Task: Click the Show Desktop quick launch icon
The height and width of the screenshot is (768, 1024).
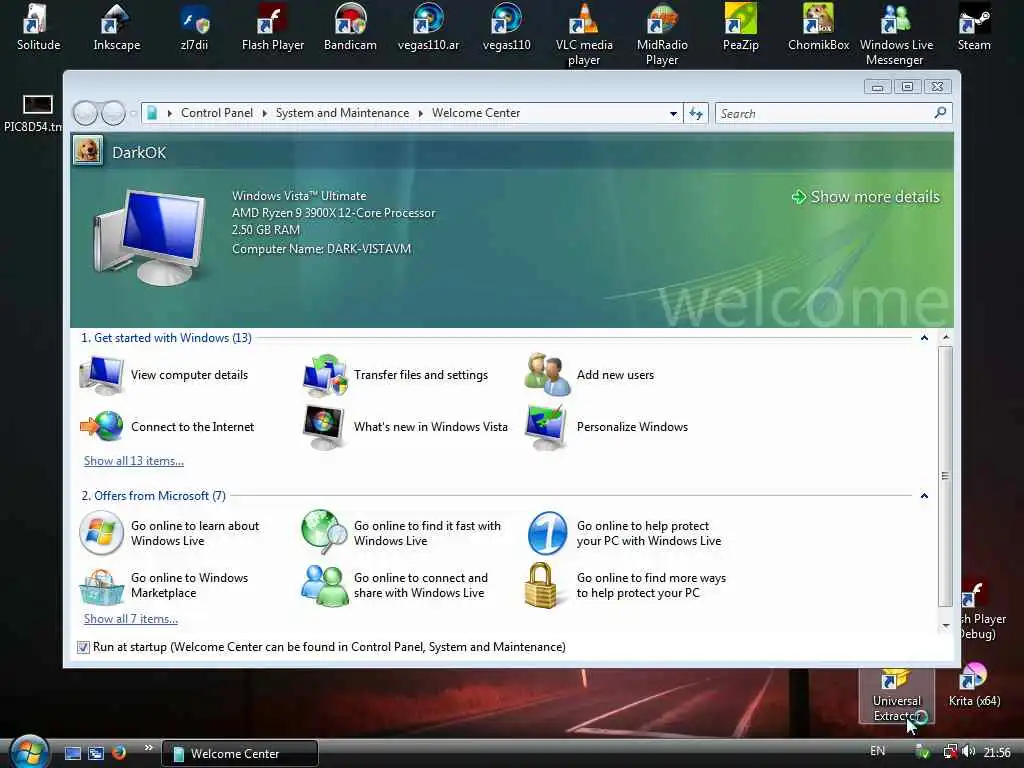Action: [72, 753]
